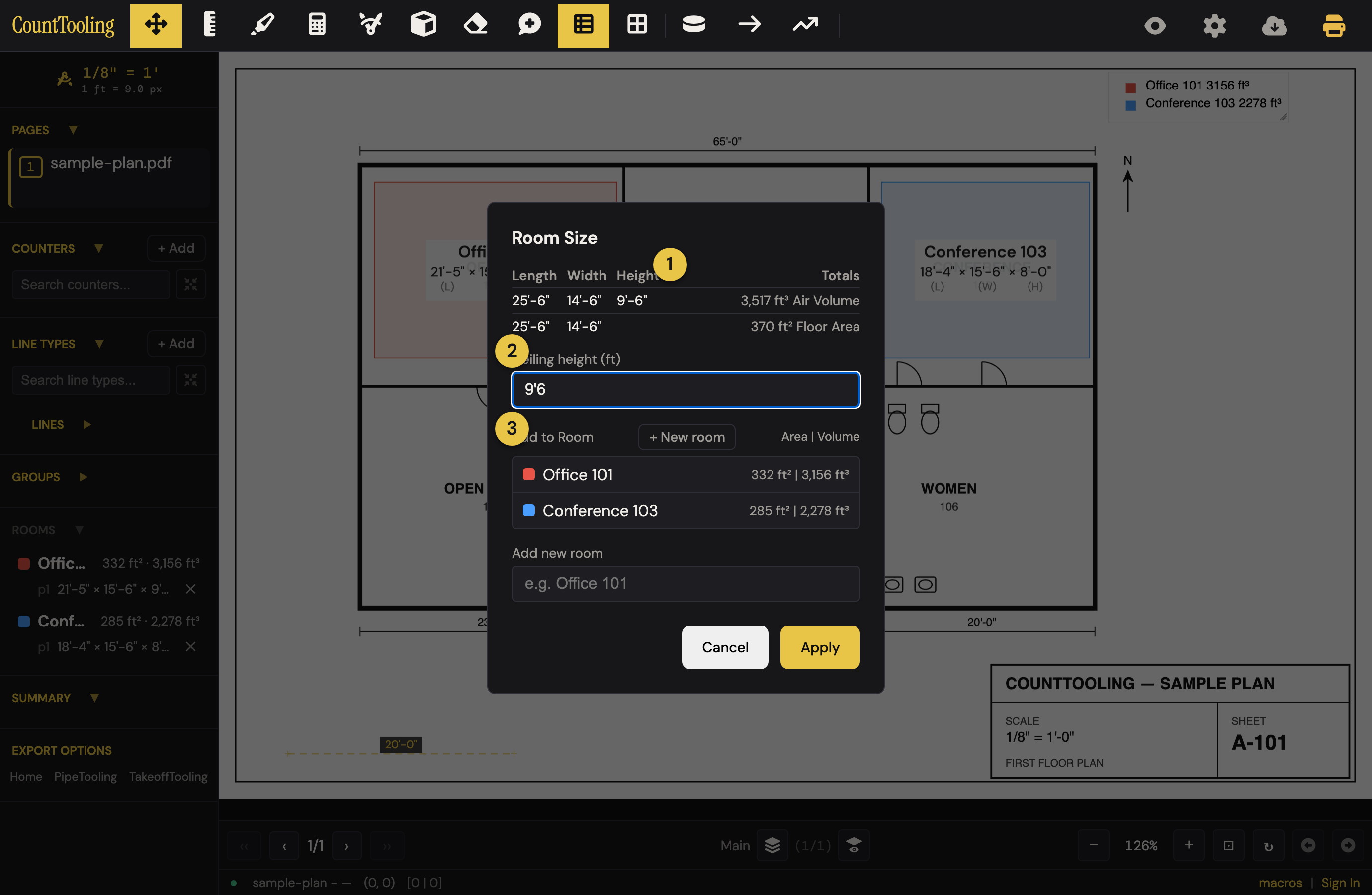Select the ruler measure tool
The width and height of the screenshot is (1372, 895).
(x=210, y=25)
